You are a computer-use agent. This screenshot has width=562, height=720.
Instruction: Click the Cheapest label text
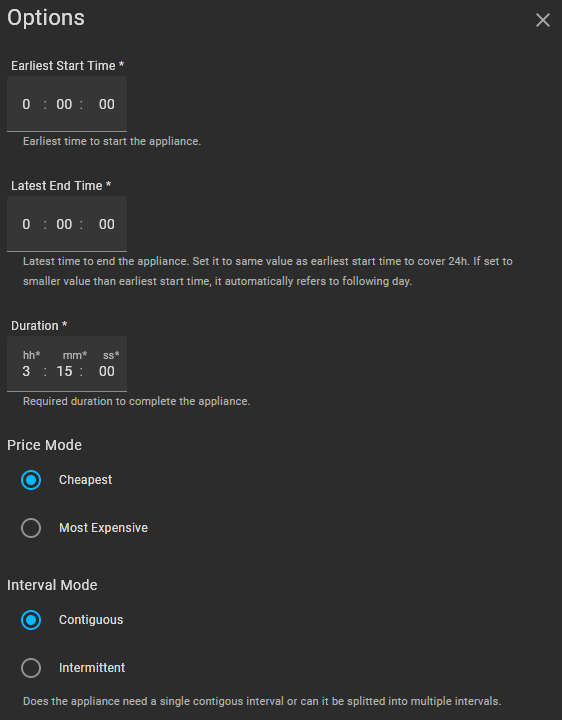(85, 480)
